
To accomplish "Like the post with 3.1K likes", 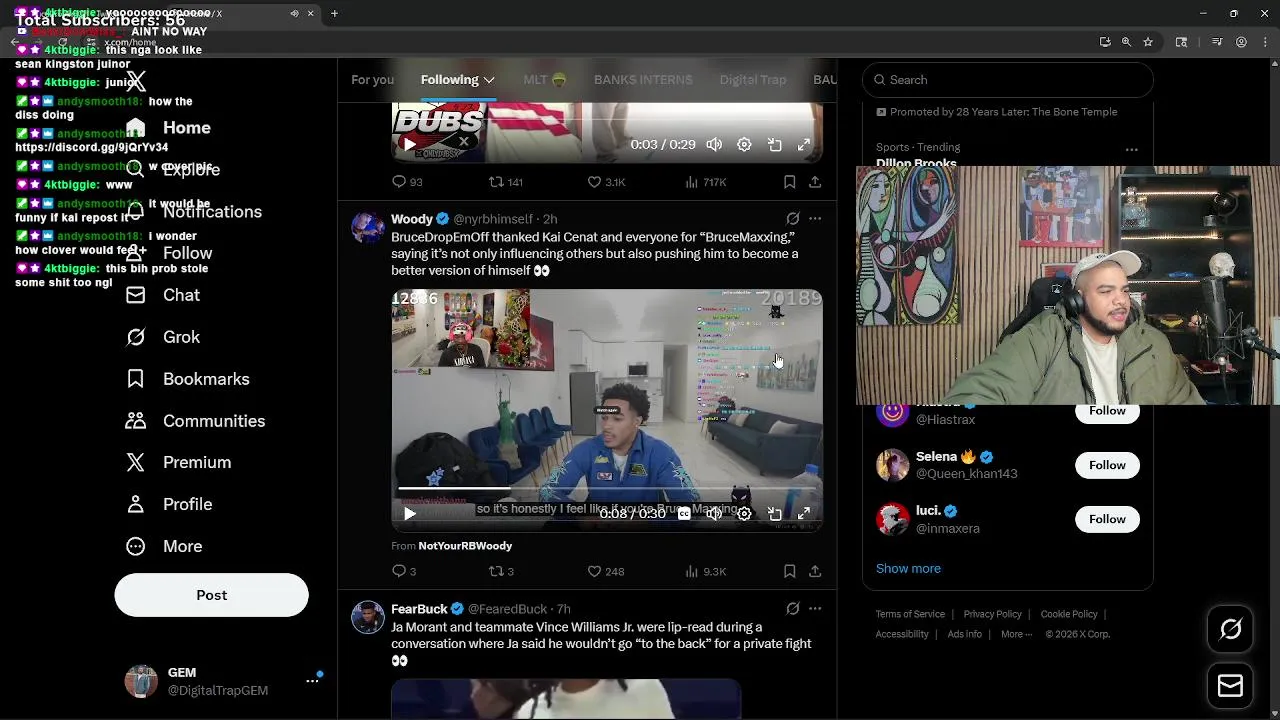I will (606, 182).
